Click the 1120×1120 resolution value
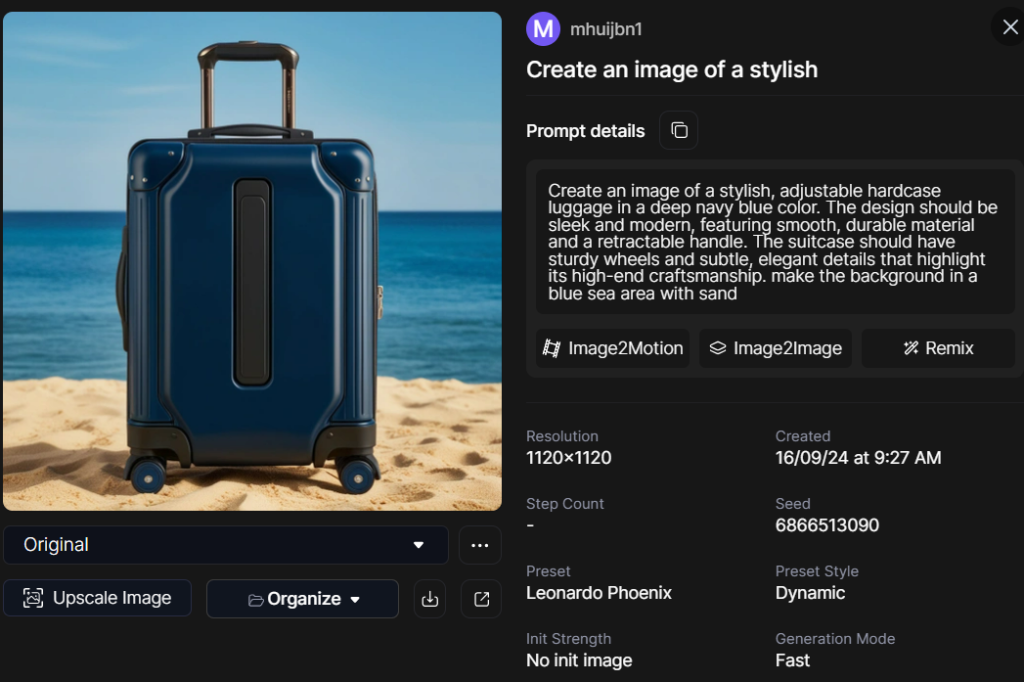 569,458
